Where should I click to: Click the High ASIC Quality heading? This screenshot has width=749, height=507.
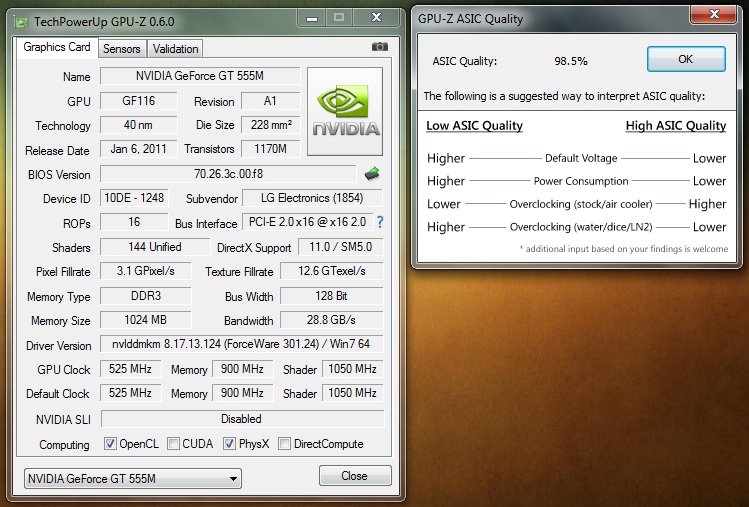(676, 126)
